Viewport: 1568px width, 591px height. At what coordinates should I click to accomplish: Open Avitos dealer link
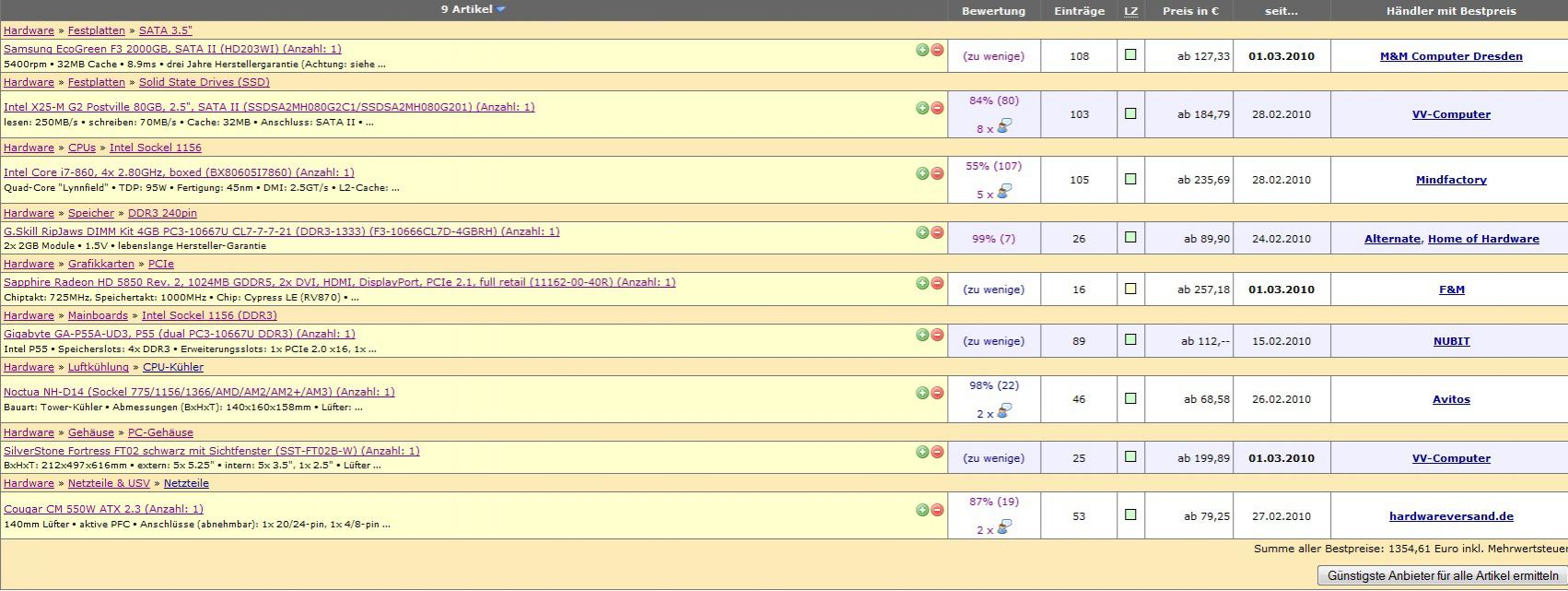(x=1451, y=399)
